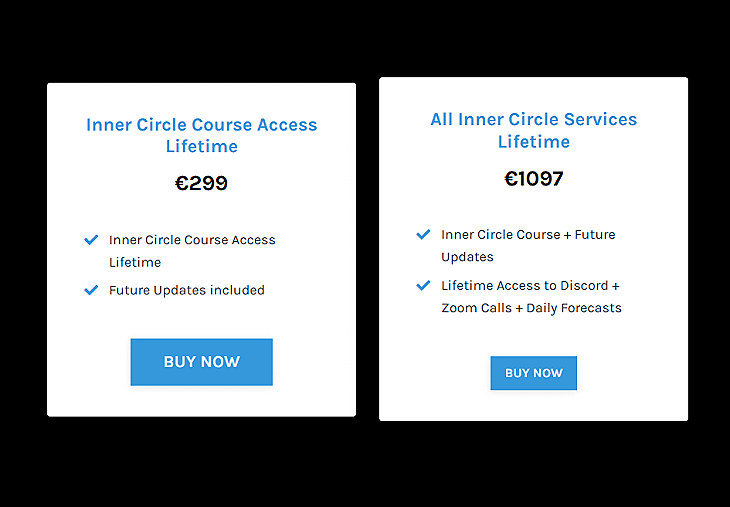Viewport: 730px width, 507px height.
Task: Select 'Lifetime Access to Discord +' feature text
Action: pos(530,286)
